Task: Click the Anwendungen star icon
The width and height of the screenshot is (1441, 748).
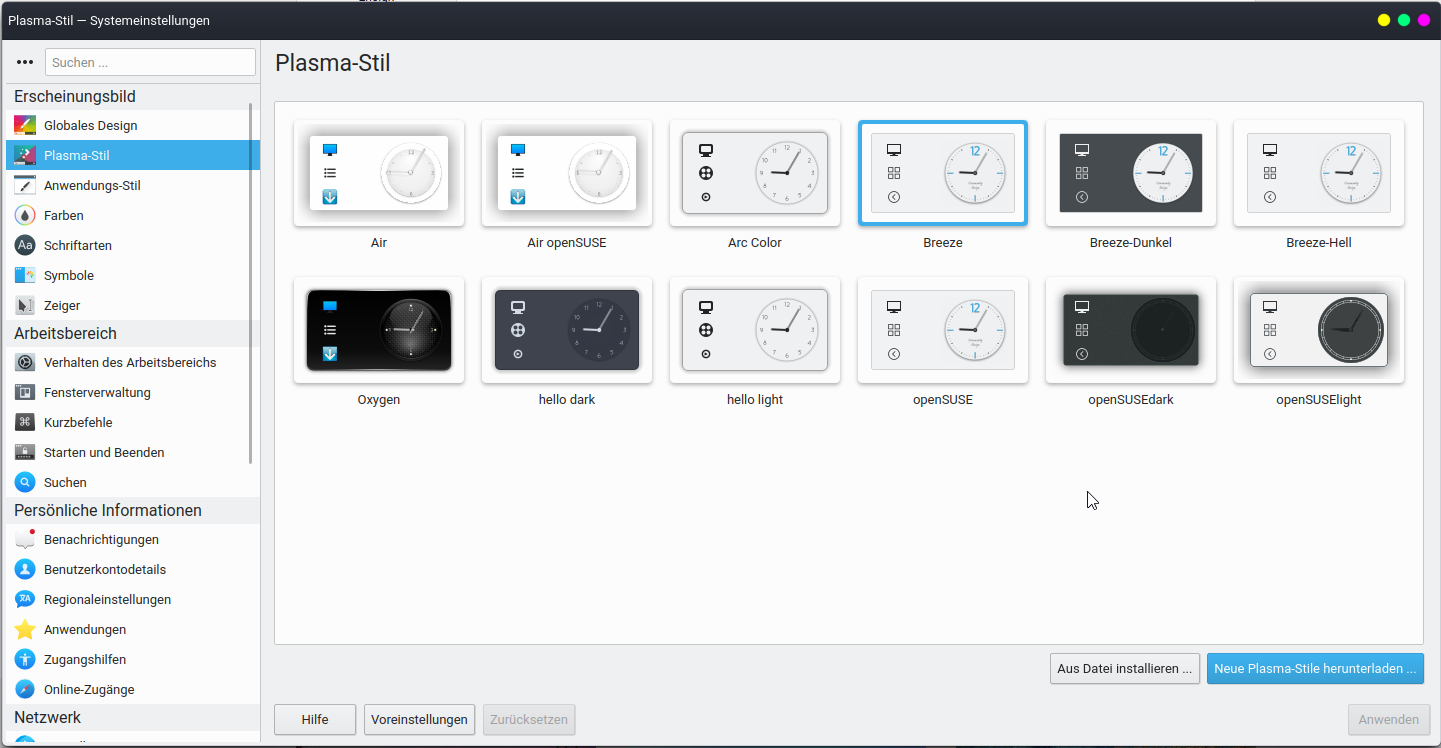Action: [x=25, y=629]
